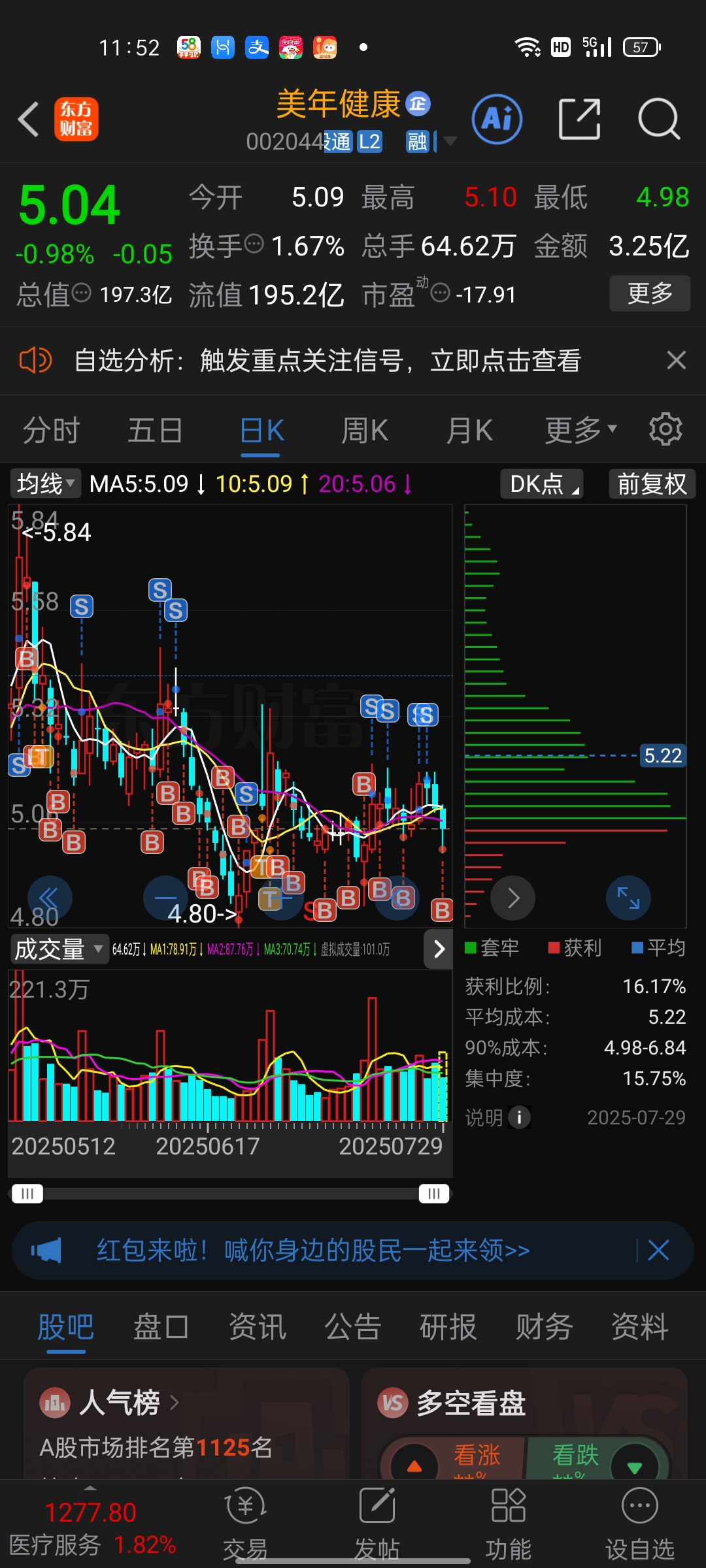Close the 红包来啦 banner
706x1568 pixels.
[658, 1250]
